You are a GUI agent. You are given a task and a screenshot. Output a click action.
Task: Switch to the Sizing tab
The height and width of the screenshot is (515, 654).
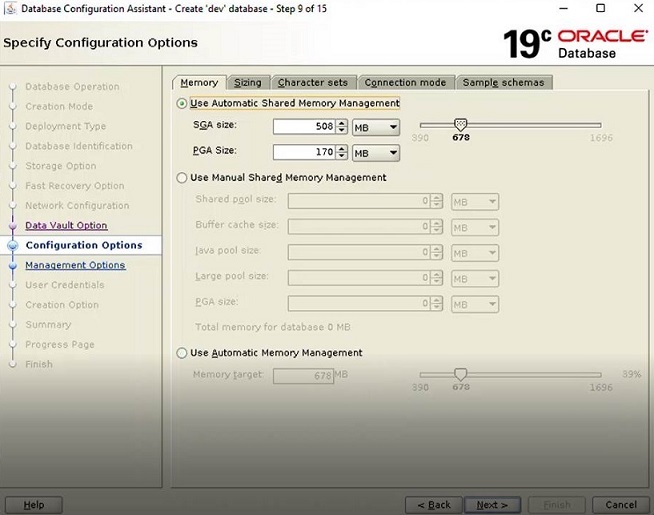[x=248, y=83]
